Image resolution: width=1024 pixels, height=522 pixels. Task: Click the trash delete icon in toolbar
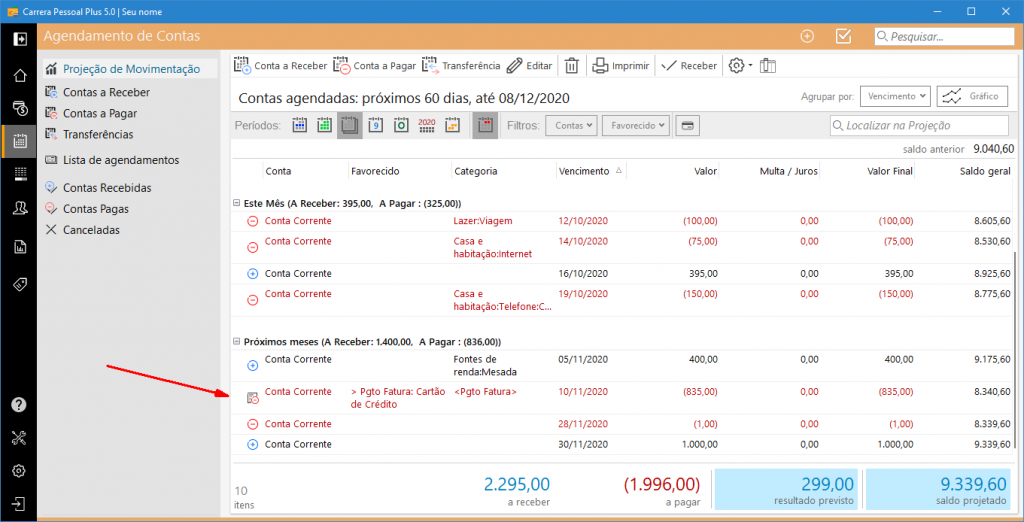pyautogui.click(x=571, y=66)
